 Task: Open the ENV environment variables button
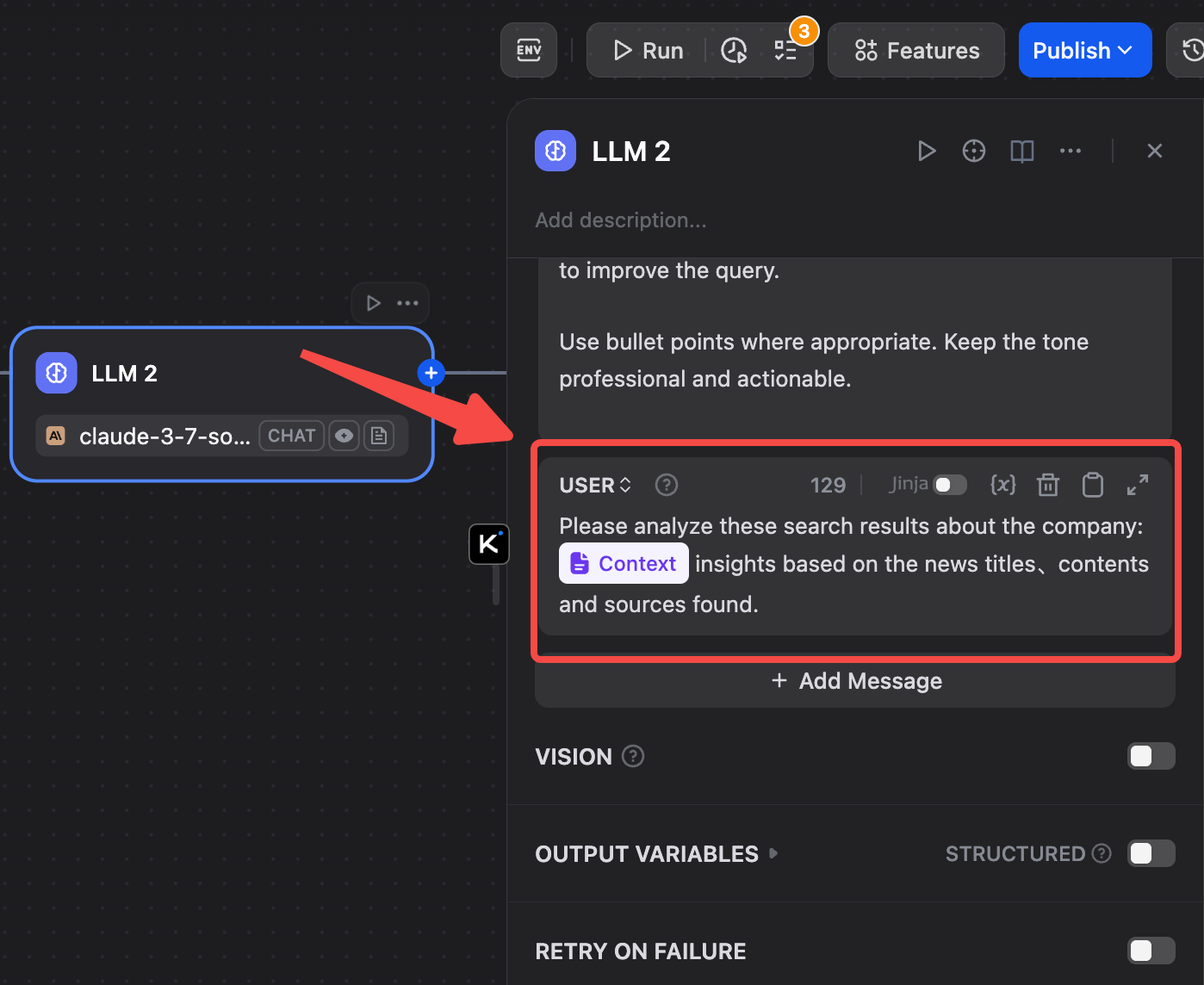(529, 51)
